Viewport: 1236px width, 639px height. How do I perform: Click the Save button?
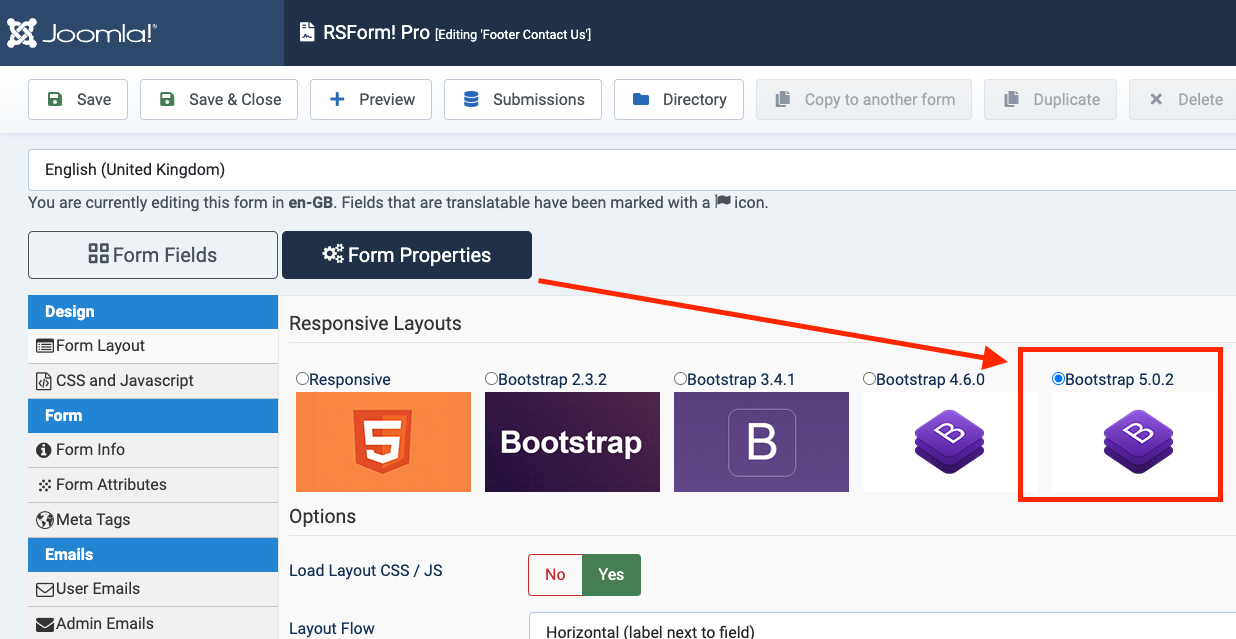pyautogui.click(x=78, y=99)
